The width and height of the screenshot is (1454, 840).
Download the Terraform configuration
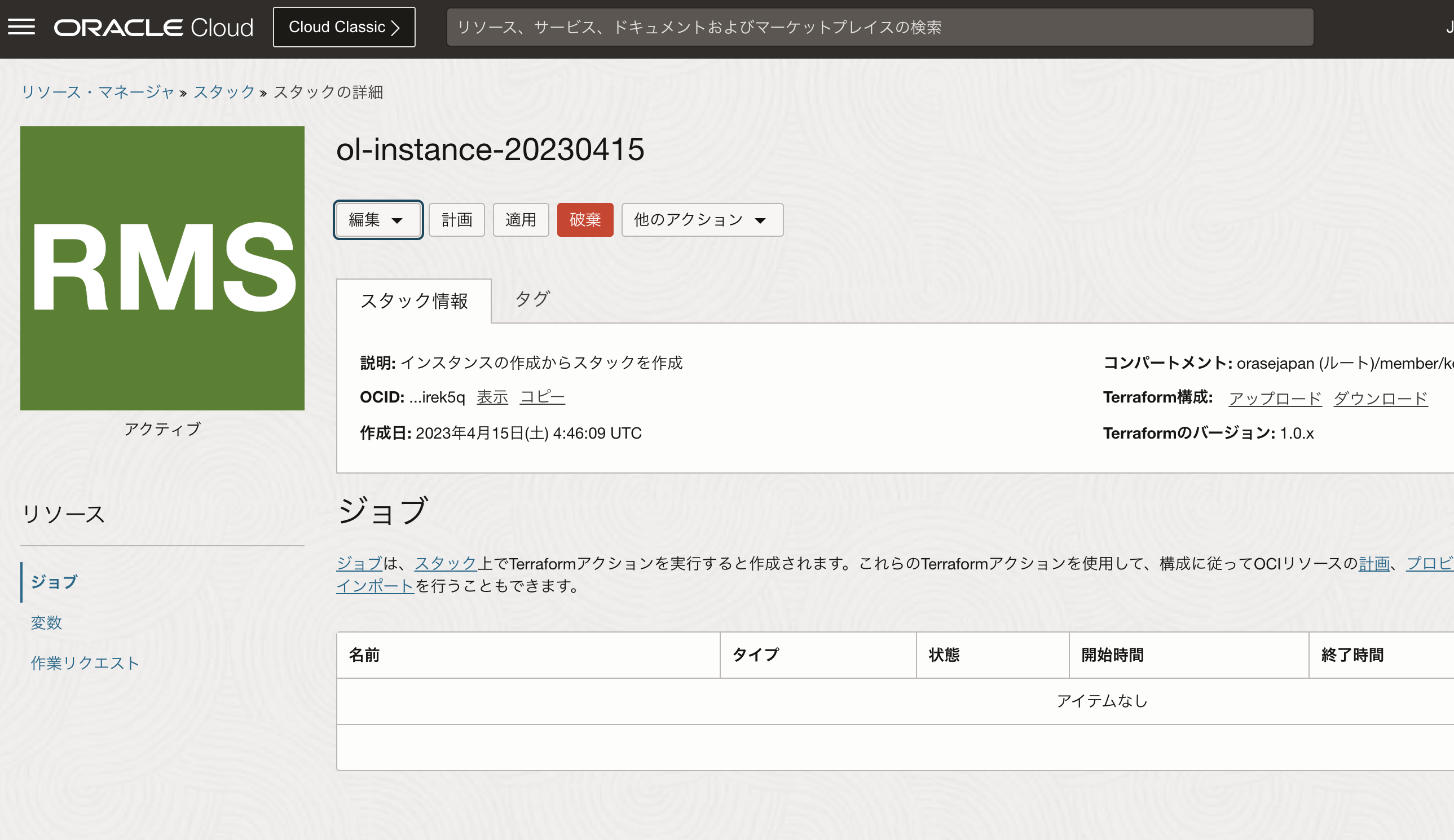click(x=1380, y=397)
